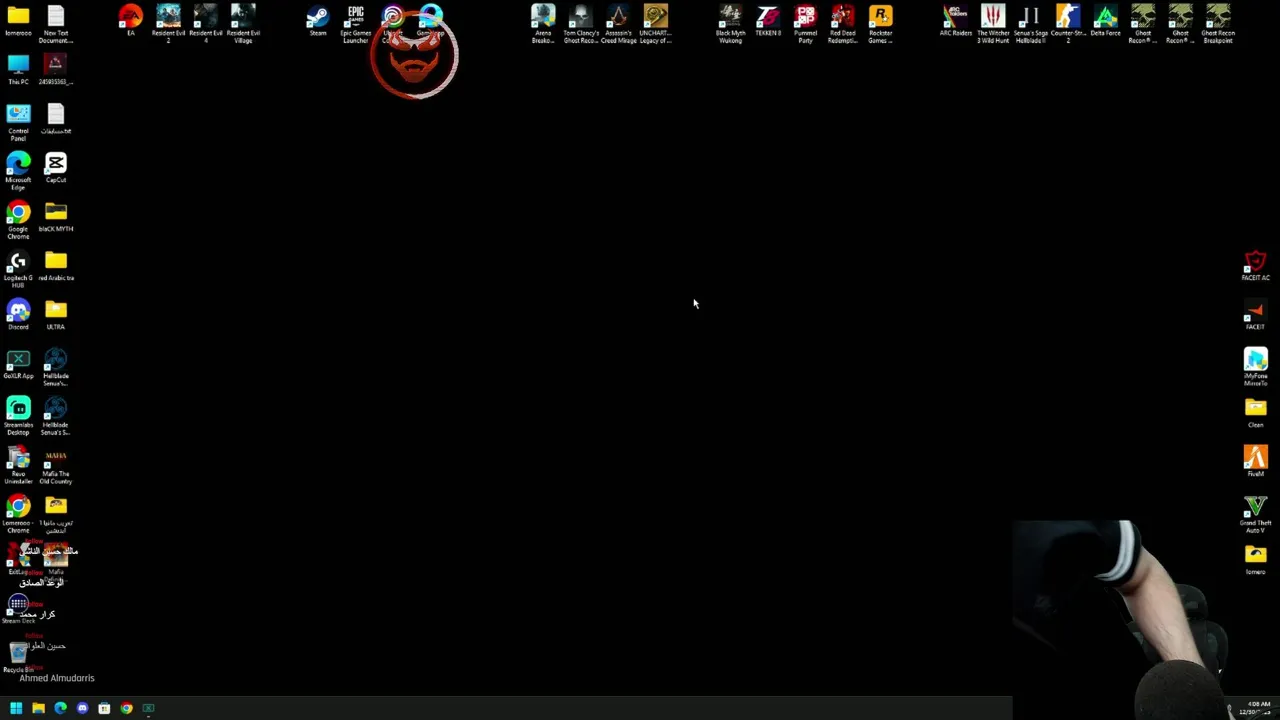Screen dimensions: 1280x720
Task: Select the Grand Theft Auto V shortcut
Action: [1255, 513]
